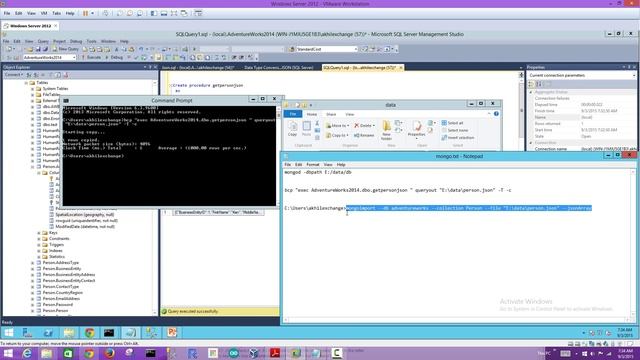Click VMware pause button in toolbar

pyautogui.click(x=85, y=13)
